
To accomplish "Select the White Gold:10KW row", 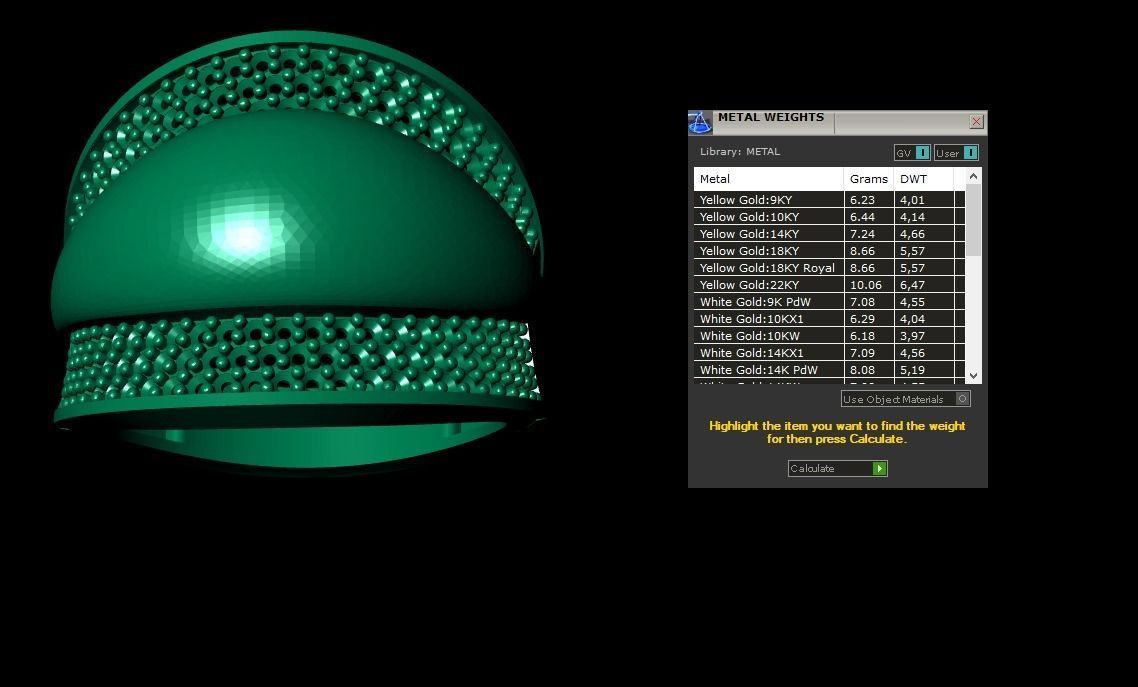I will pos(829,336).
